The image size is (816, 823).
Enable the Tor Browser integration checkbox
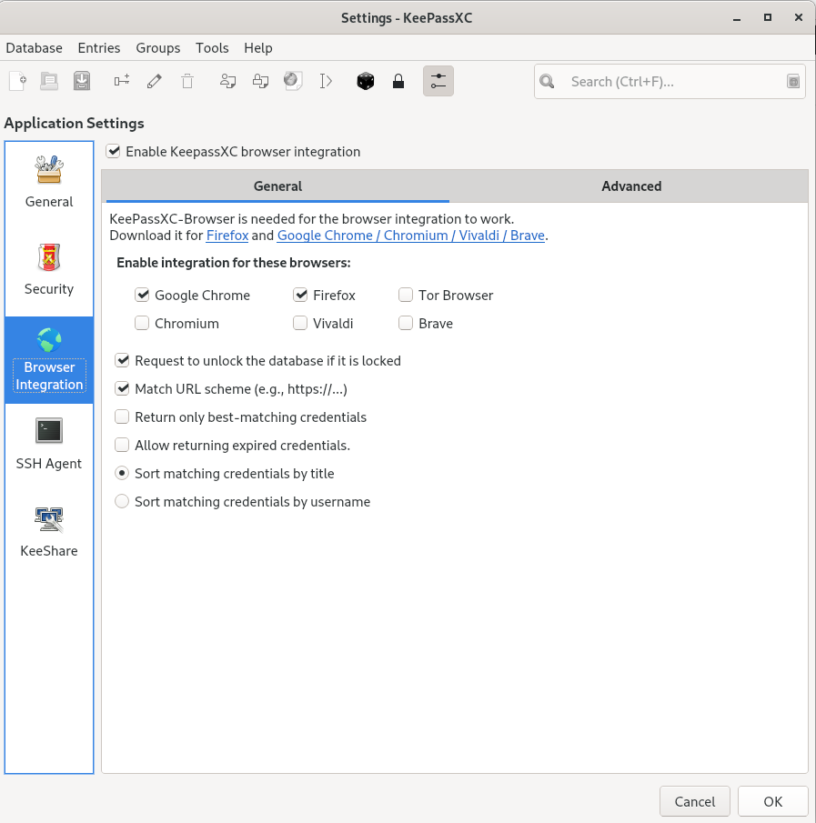pyautogui.click(x=405, y=295)
